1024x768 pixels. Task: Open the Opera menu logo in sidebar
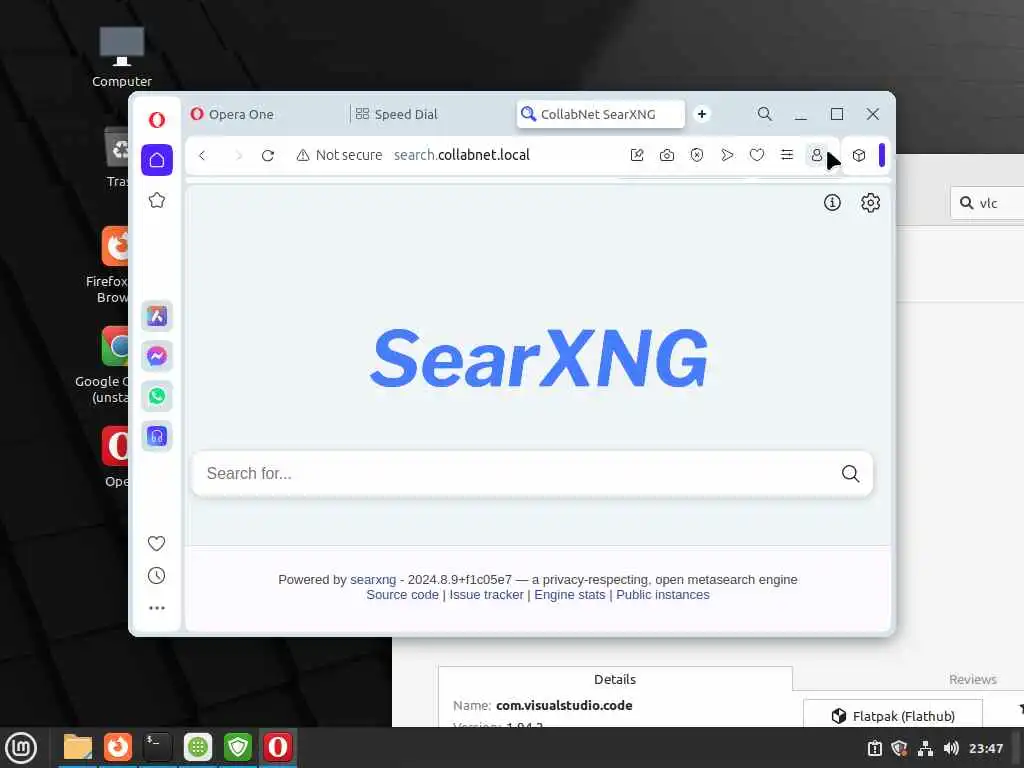point(157,120)
